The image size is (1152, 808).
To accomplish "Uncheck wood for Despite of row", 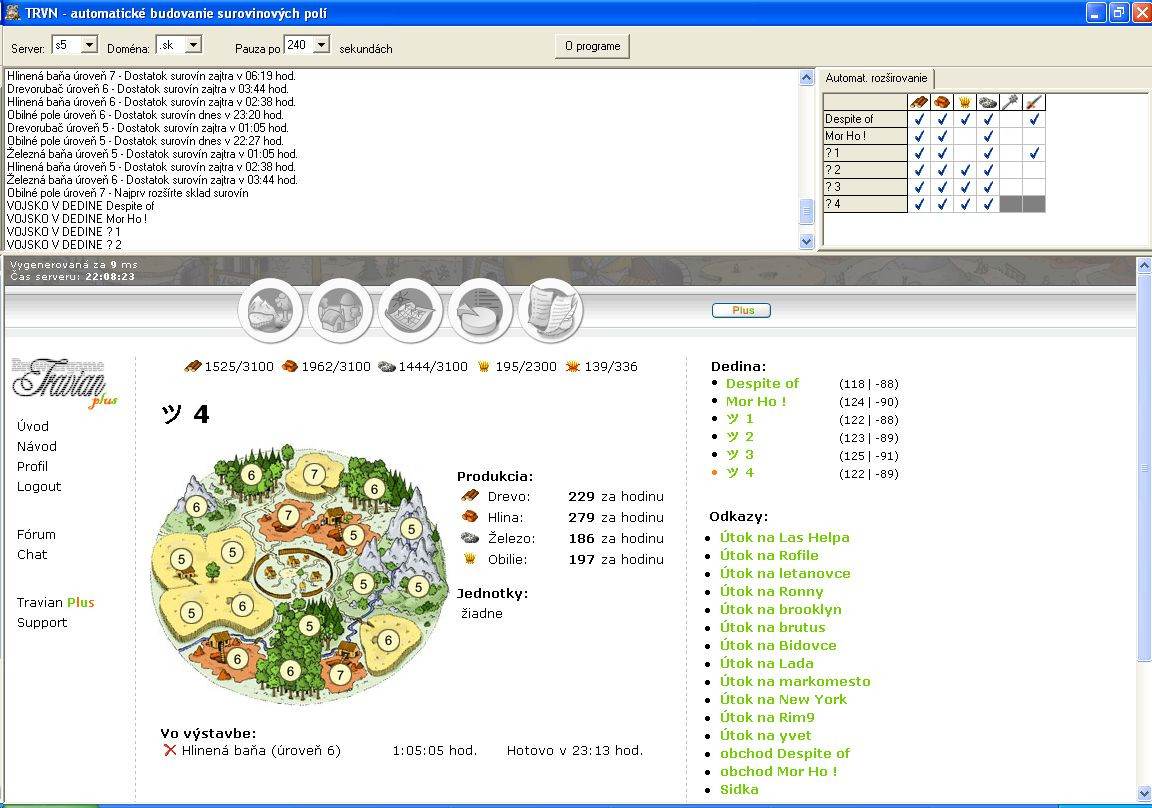I will coord(919,118).
